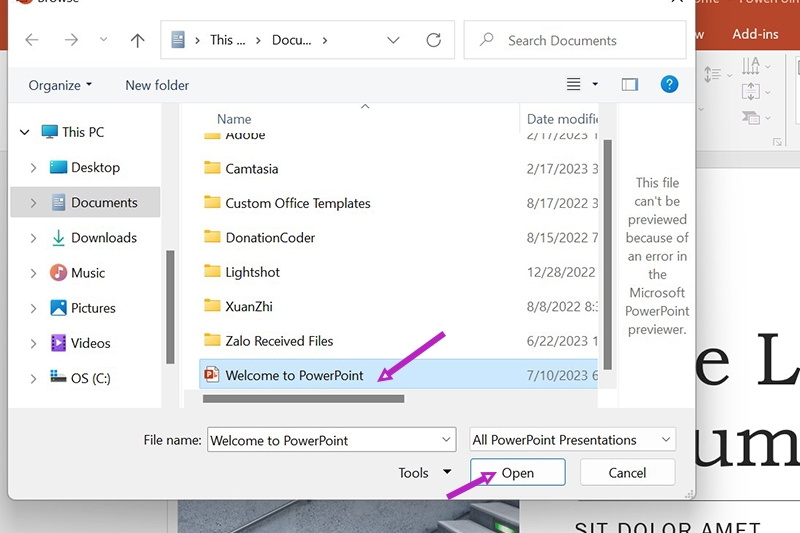Open address bar previous locations dropdown
This screenshot has width=800, height=533.
coord(393,40)
